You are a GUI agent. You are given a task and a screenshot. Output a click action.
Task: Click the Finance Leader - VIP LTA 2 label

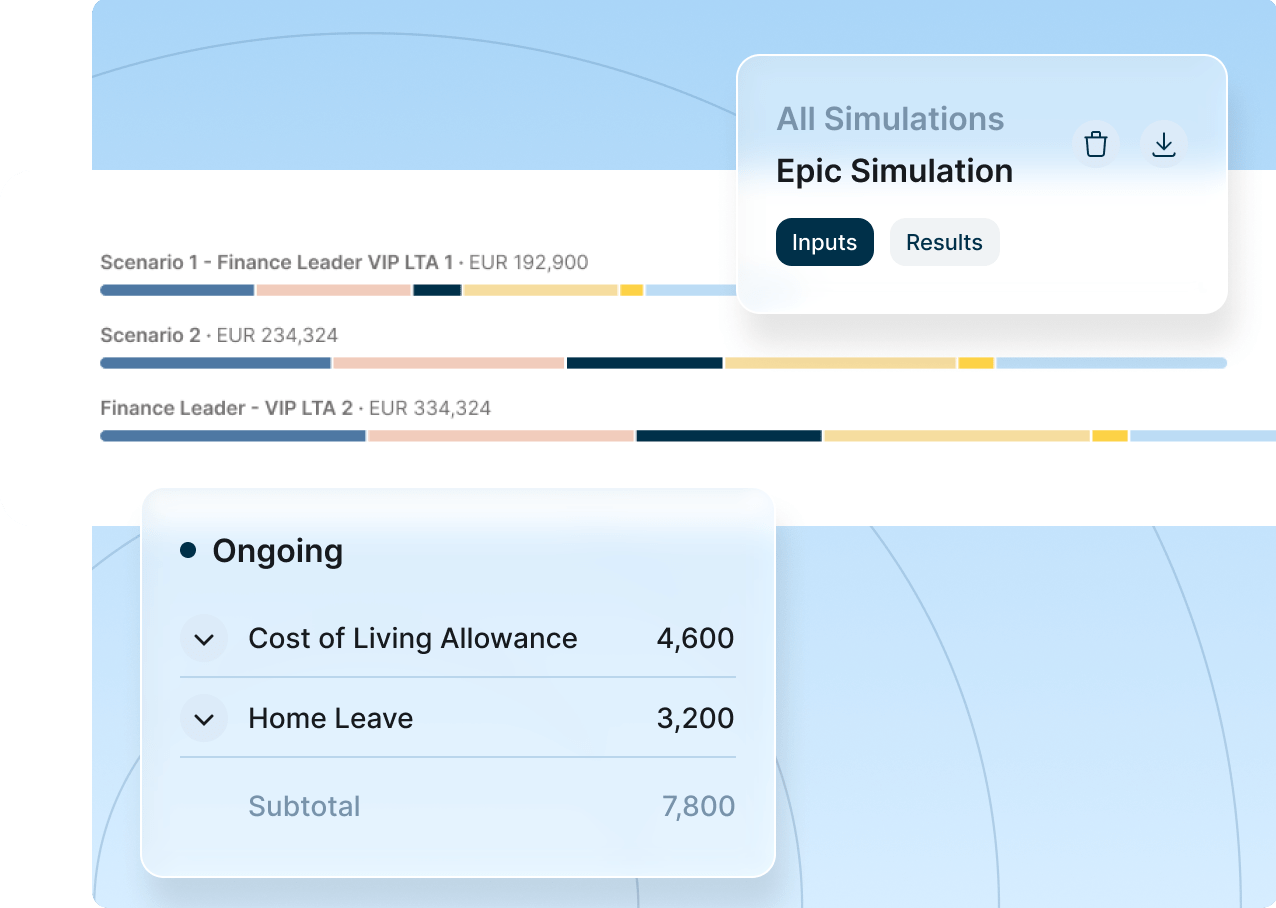point(227,409)
